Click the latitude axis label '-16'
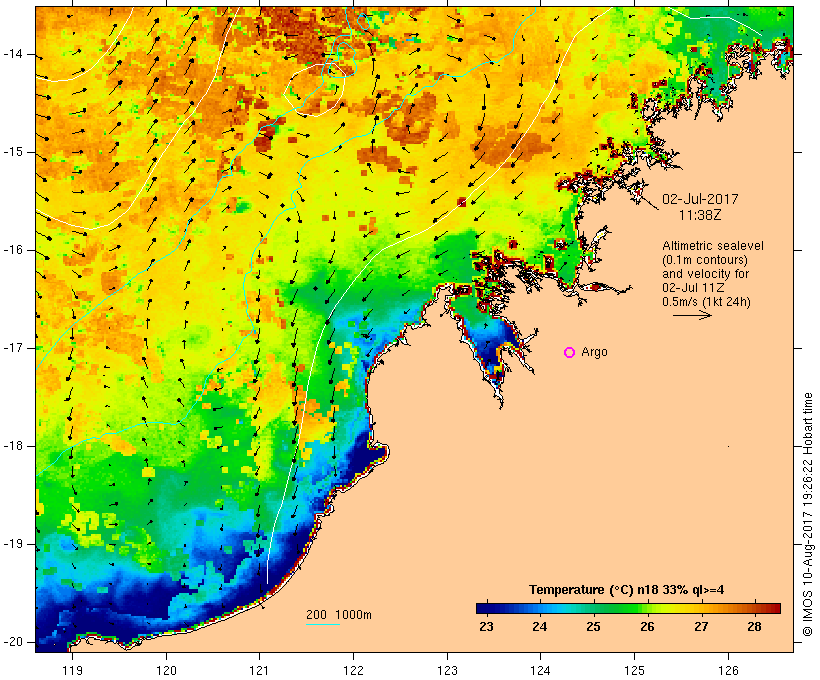The width and height of the screenshot is (820, 680). pyautogui.click(x=13, y=250)
